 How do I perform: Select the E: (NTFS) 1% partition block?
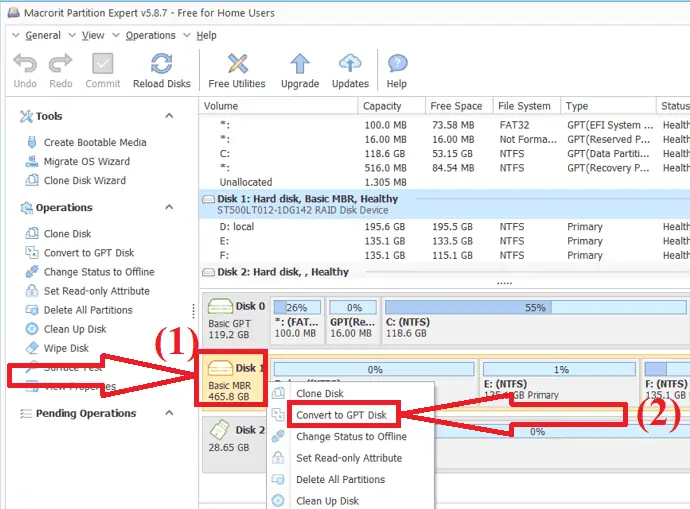click(x=559, y=381)
